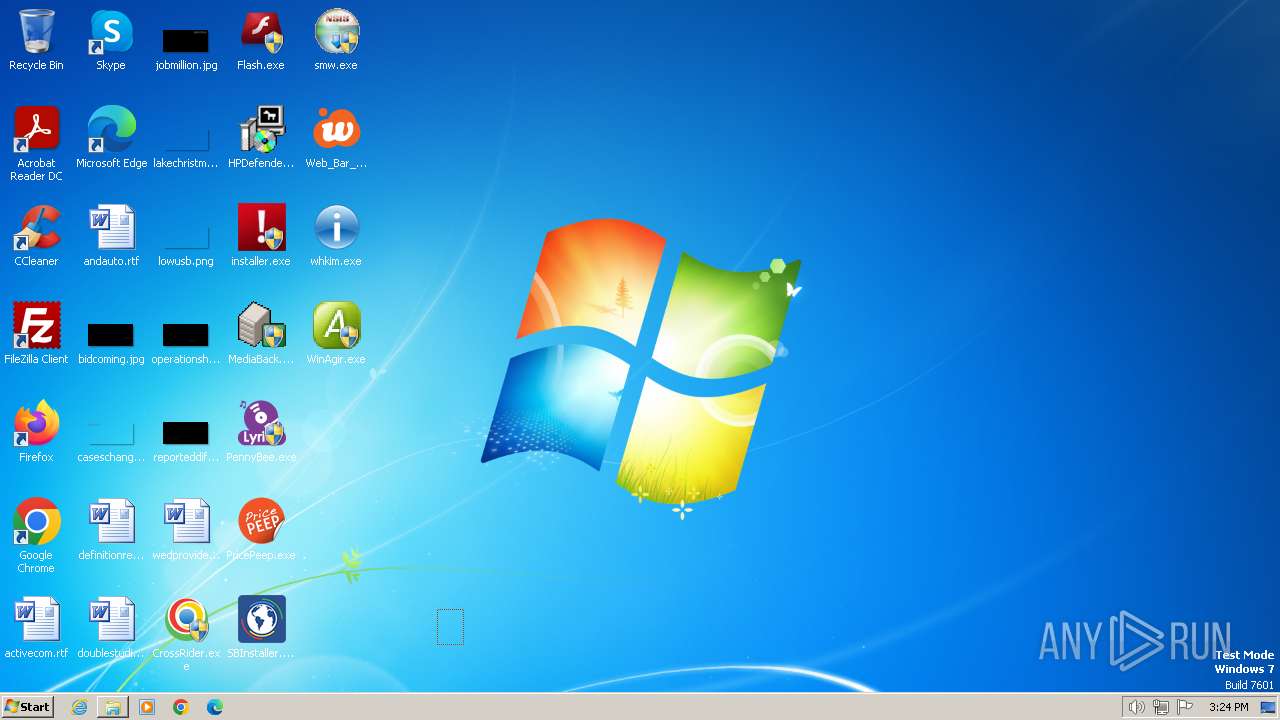Open the volume control in tray

(1136, 707)
